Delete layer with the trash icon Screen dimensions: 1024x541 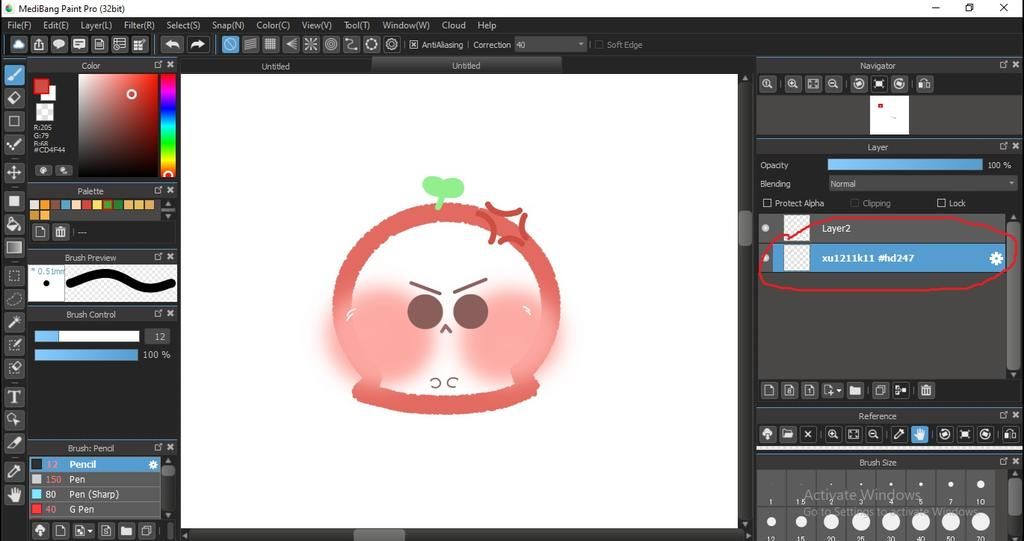(x=925, y=391)
